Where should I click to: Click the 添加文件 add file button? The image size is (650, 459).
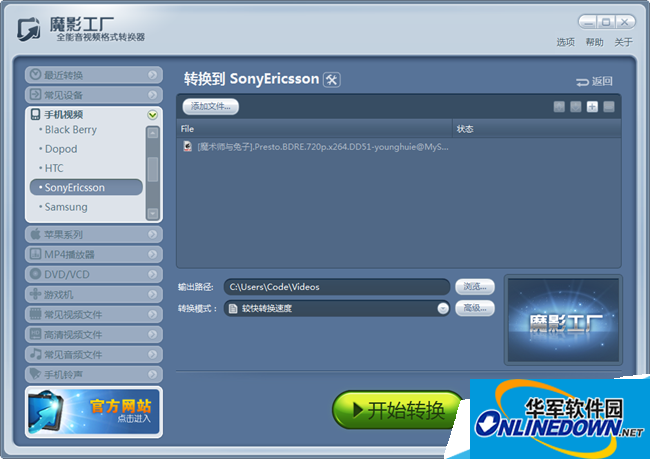pos(211,106)
